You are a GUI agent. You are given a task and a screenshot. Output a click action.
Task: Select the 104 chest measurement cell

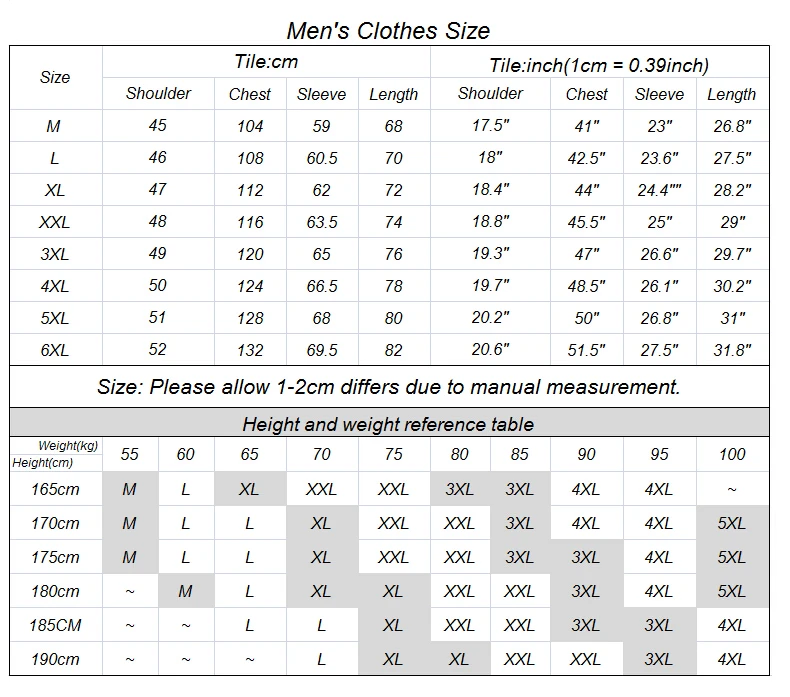pos(250,126)
